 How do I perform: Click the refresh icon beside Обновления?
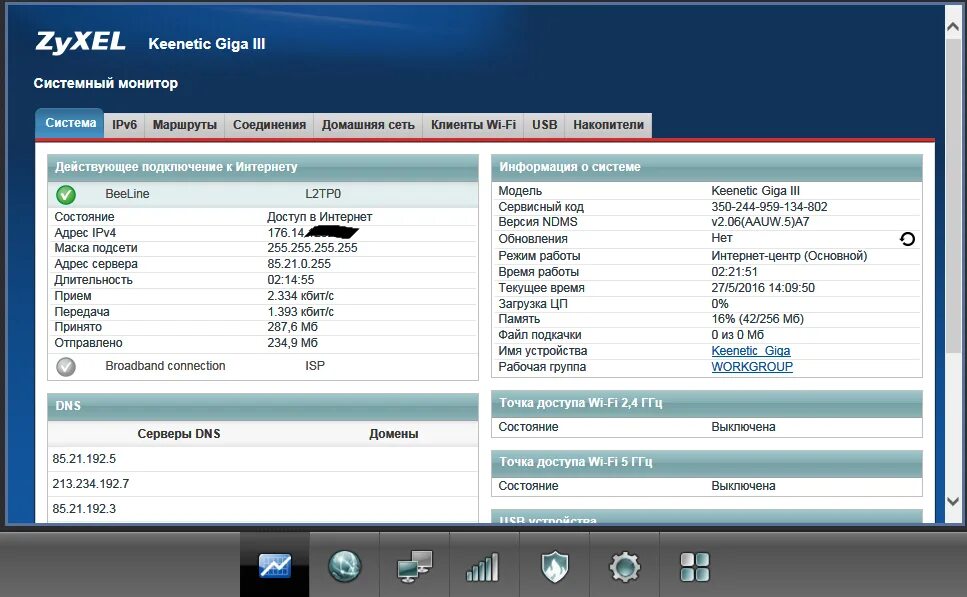coord(907,239)
